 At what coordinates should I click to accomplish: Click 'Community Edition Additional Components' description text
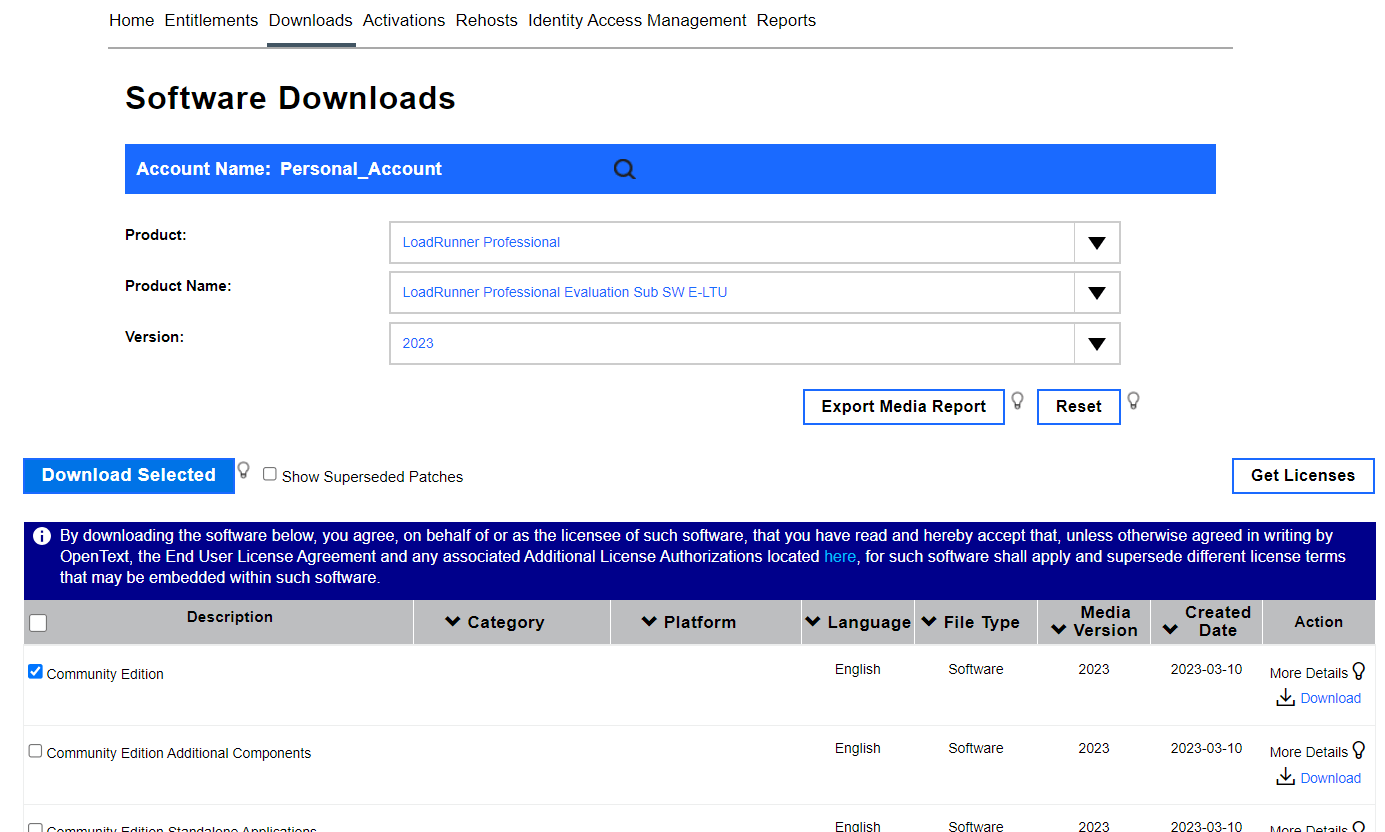click(179, 753)
